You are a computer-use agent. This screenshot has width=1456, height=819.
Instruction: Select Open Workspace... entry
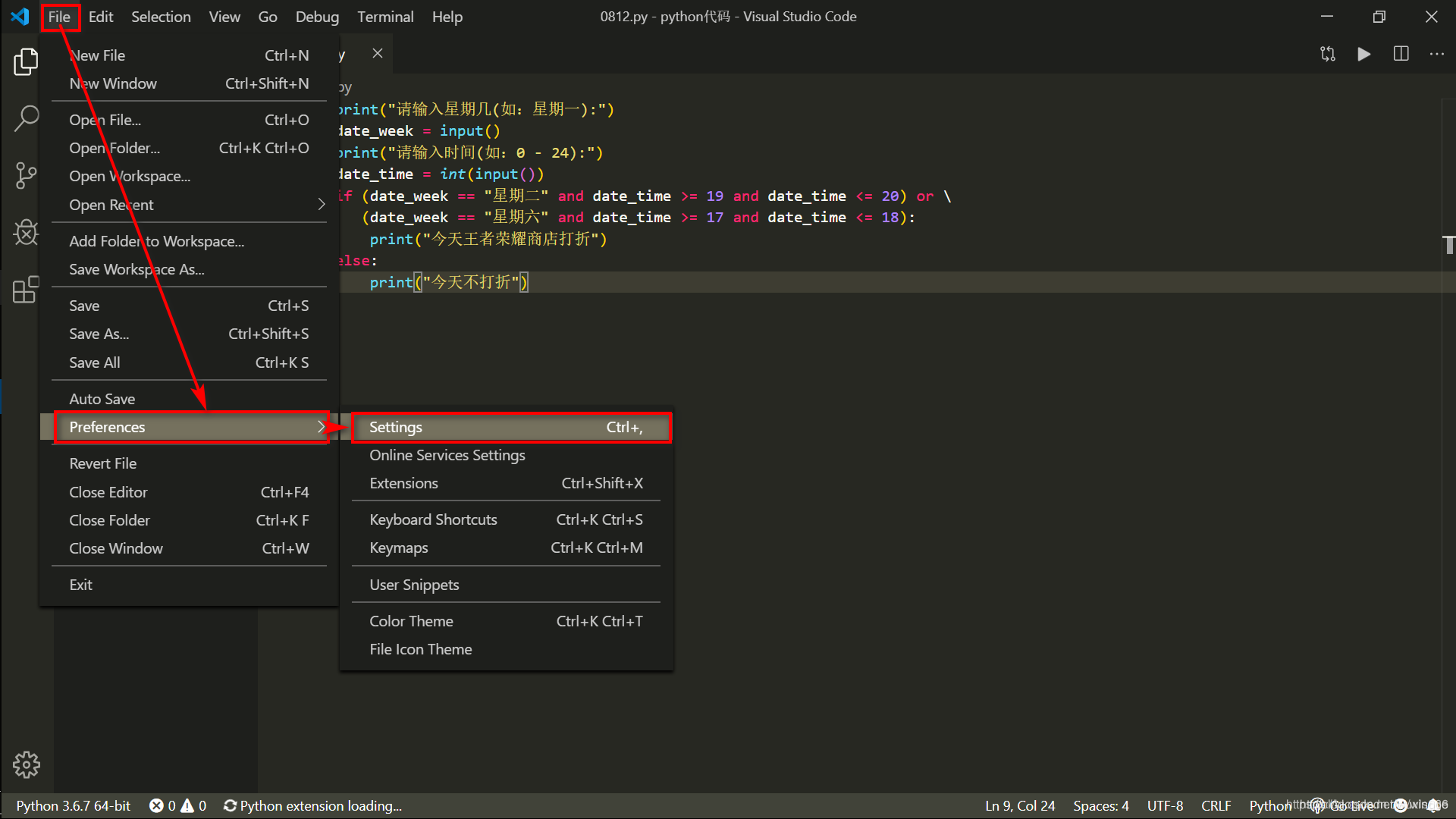(x=189, y=176)
